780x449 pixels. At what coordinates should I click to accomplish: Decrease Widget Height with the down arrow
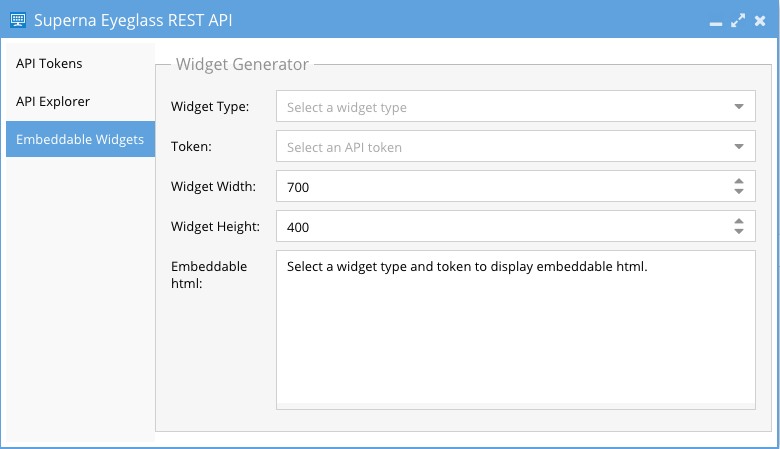point(738,231)
